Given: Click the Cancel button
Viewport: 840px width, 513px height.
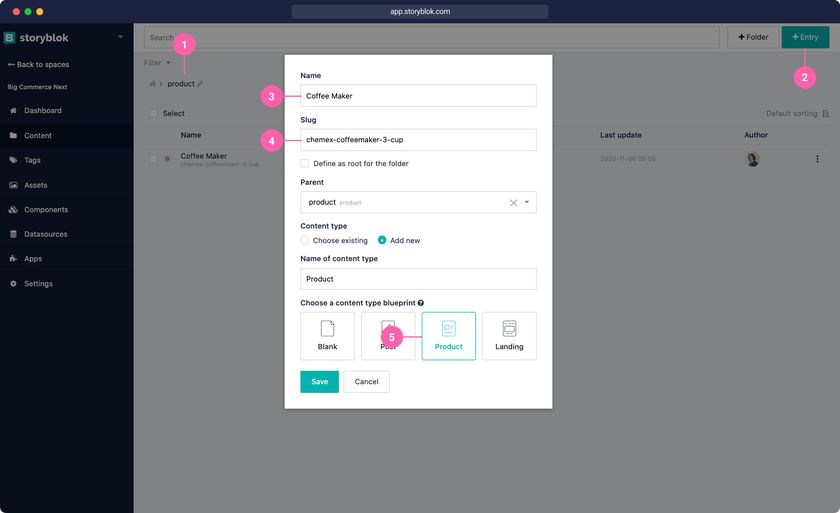Looking at the screenshot, I should (366, 382).
